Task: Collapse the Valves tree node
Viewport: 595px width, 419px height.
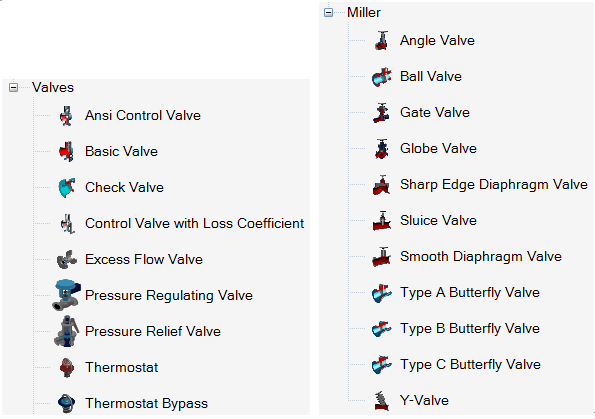Action: click(14, 88)
